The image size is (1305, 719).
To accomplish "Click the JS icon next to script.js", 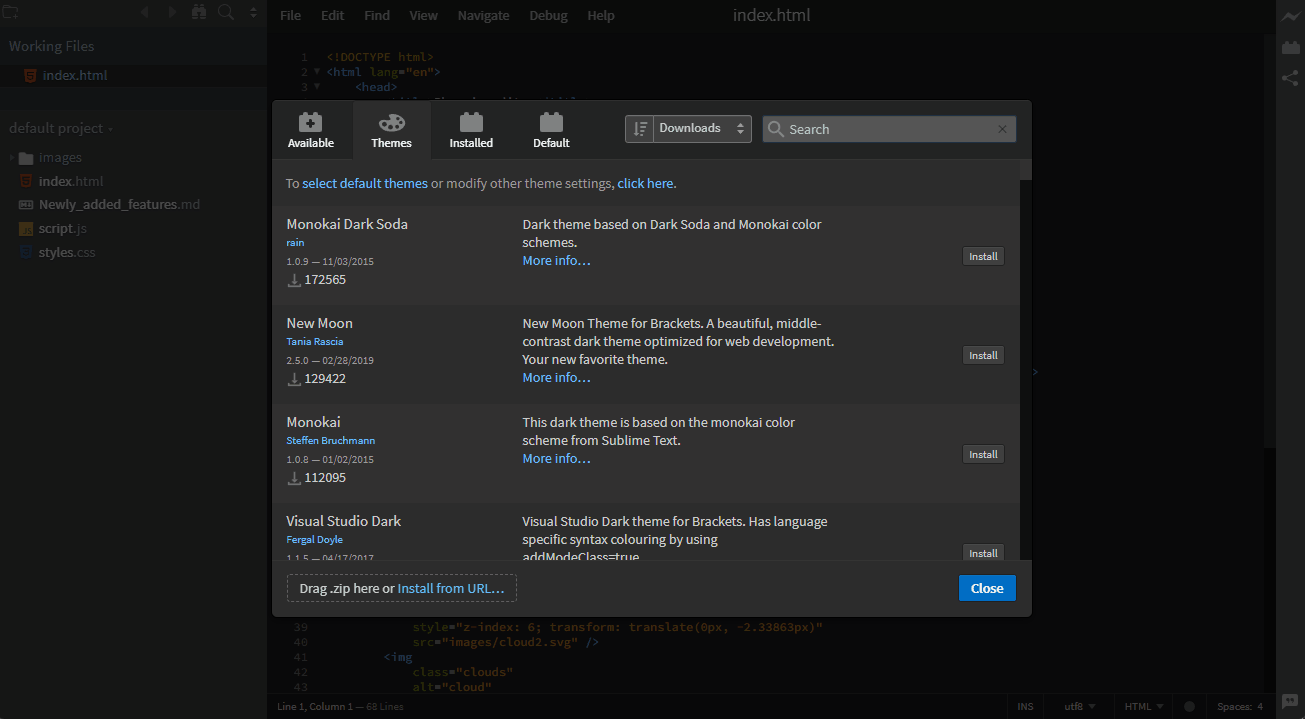I will point(26,229).
